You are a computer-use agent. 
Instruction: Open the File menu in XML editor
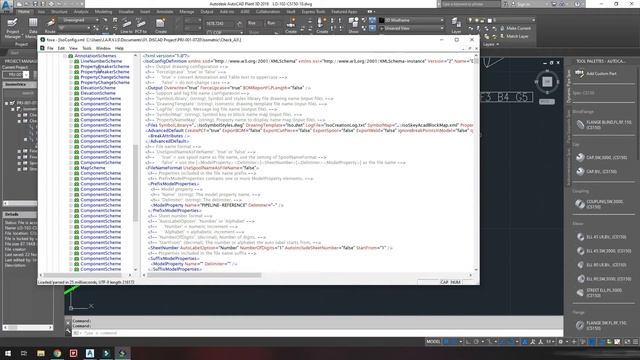50,48
